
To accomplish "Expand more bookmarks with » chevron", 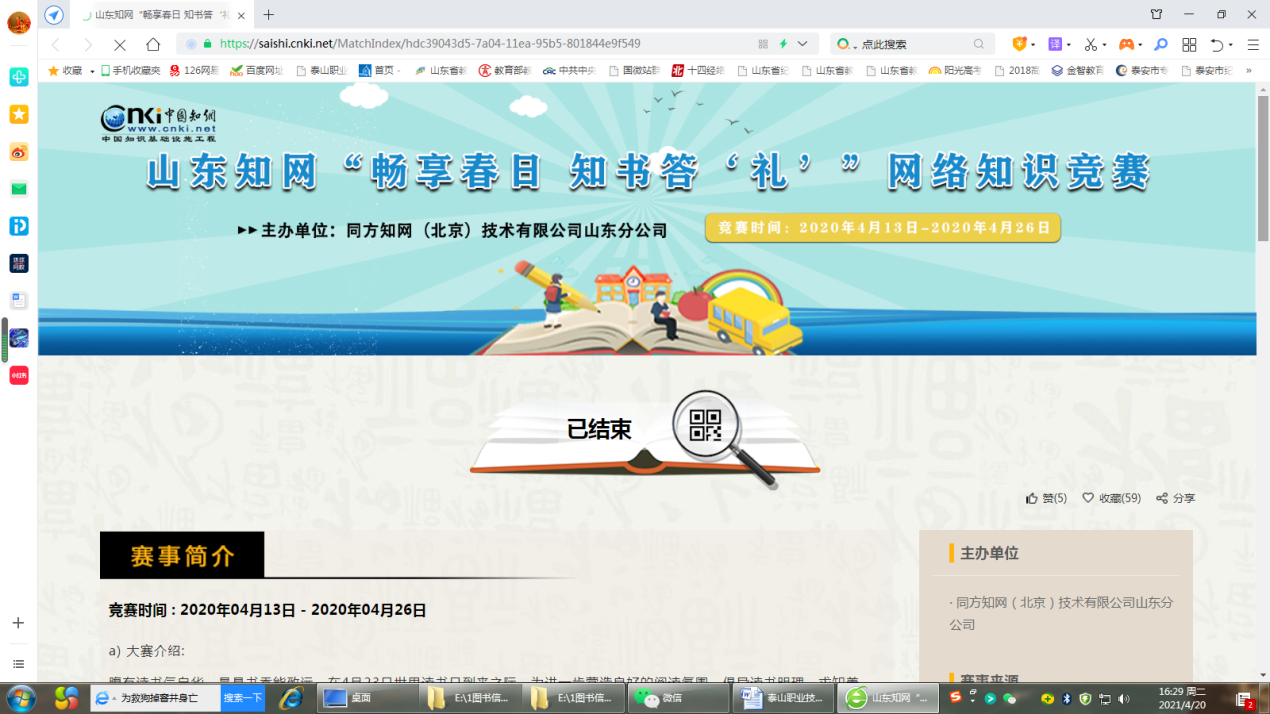I will click(x=1248, y=71).
